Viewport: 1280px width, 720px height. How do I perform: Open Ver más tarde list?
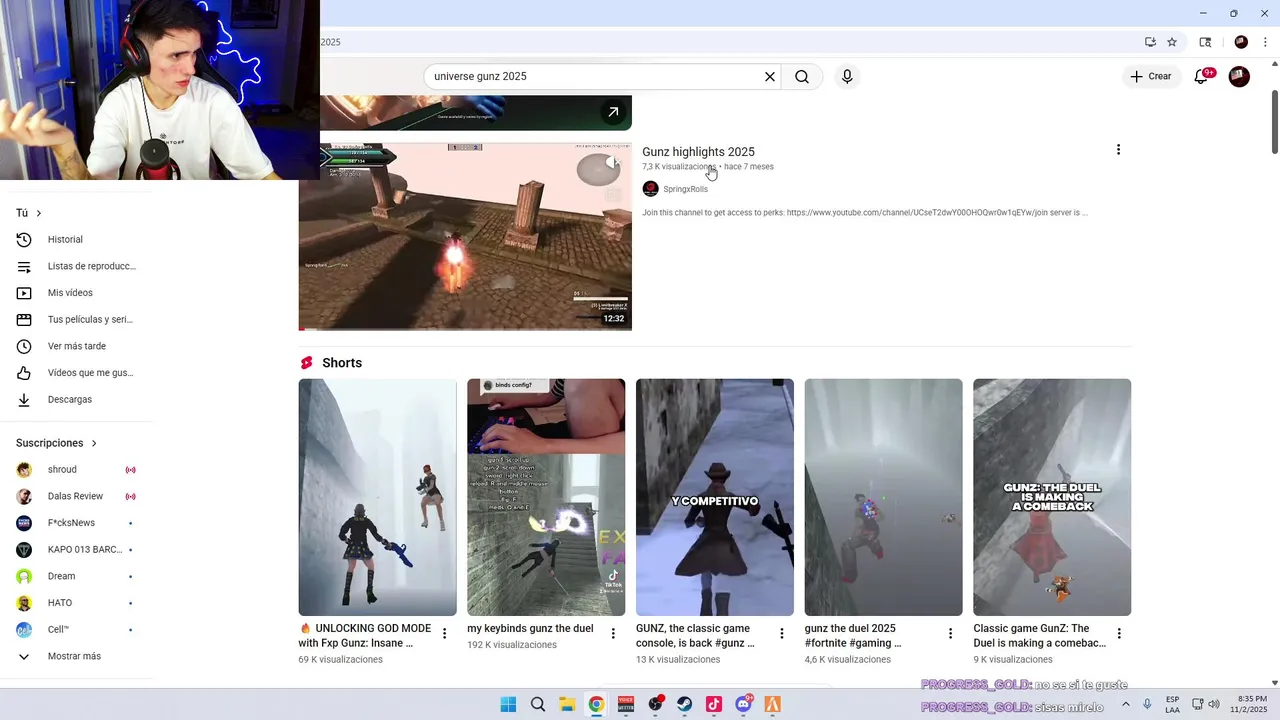click(x=76, y=346)
